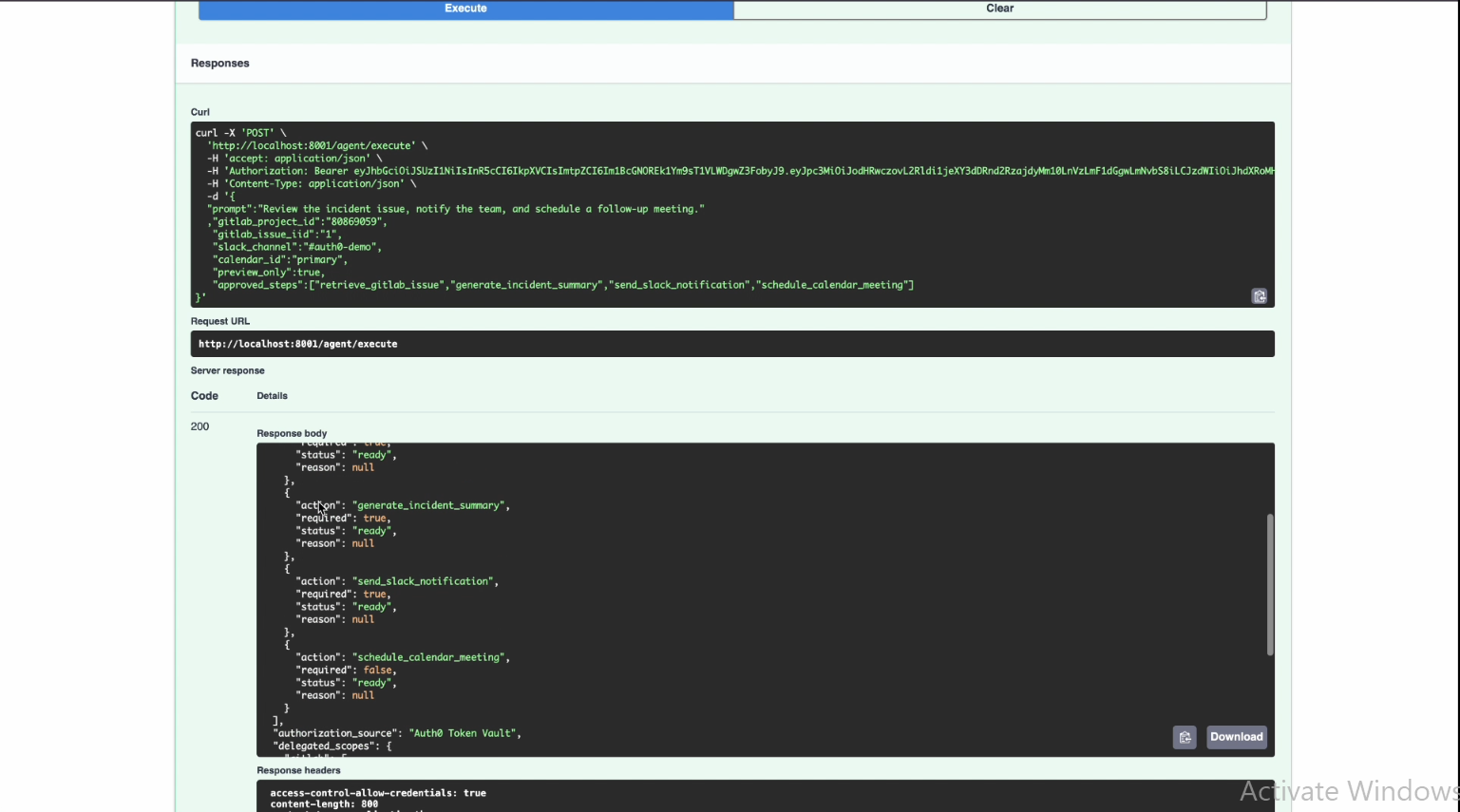Click the Authorization Bearer header line in curl
1460x812 pixels.
pos(741,171)
